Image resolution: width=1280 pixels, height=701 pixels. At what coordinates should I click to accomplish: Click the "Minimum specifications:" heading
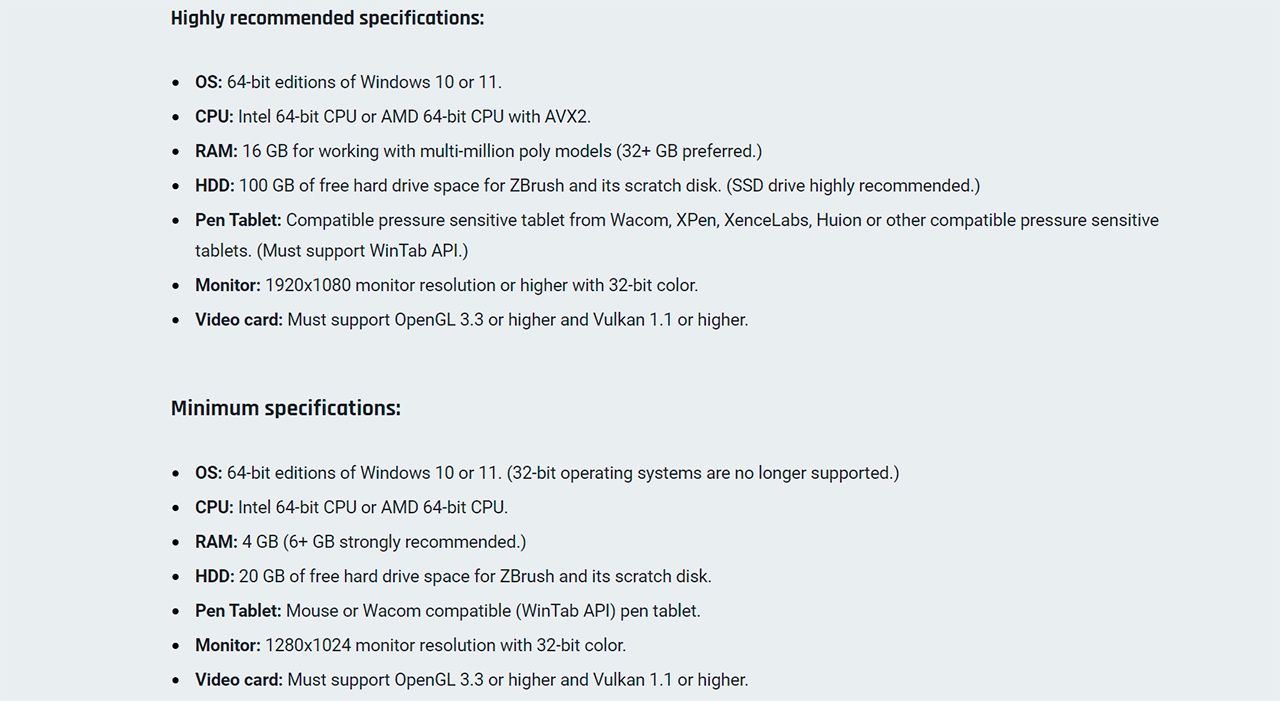tap(285, 408)
